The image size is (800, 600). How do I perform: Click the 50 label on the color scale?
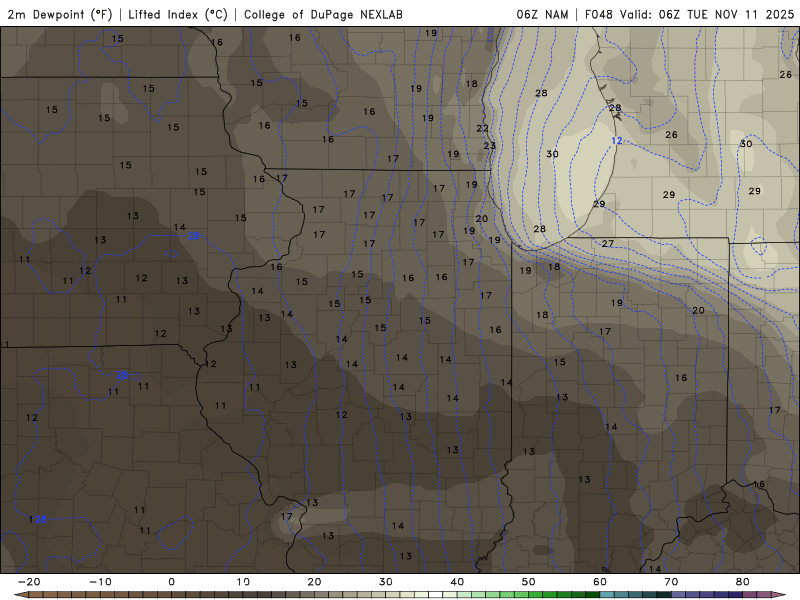(529, 582)
